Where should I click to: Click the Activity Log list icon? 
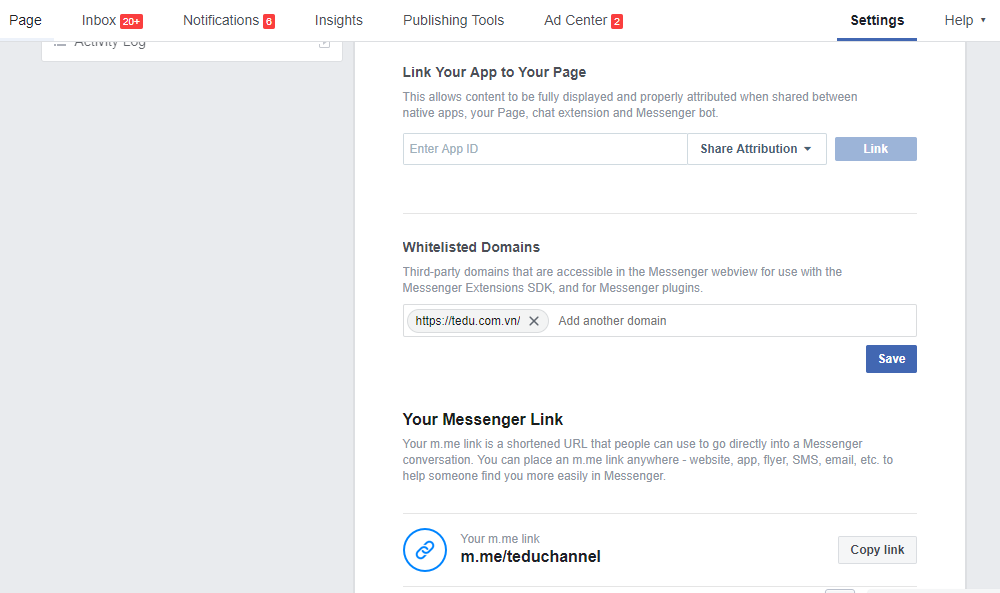(59, 43)
